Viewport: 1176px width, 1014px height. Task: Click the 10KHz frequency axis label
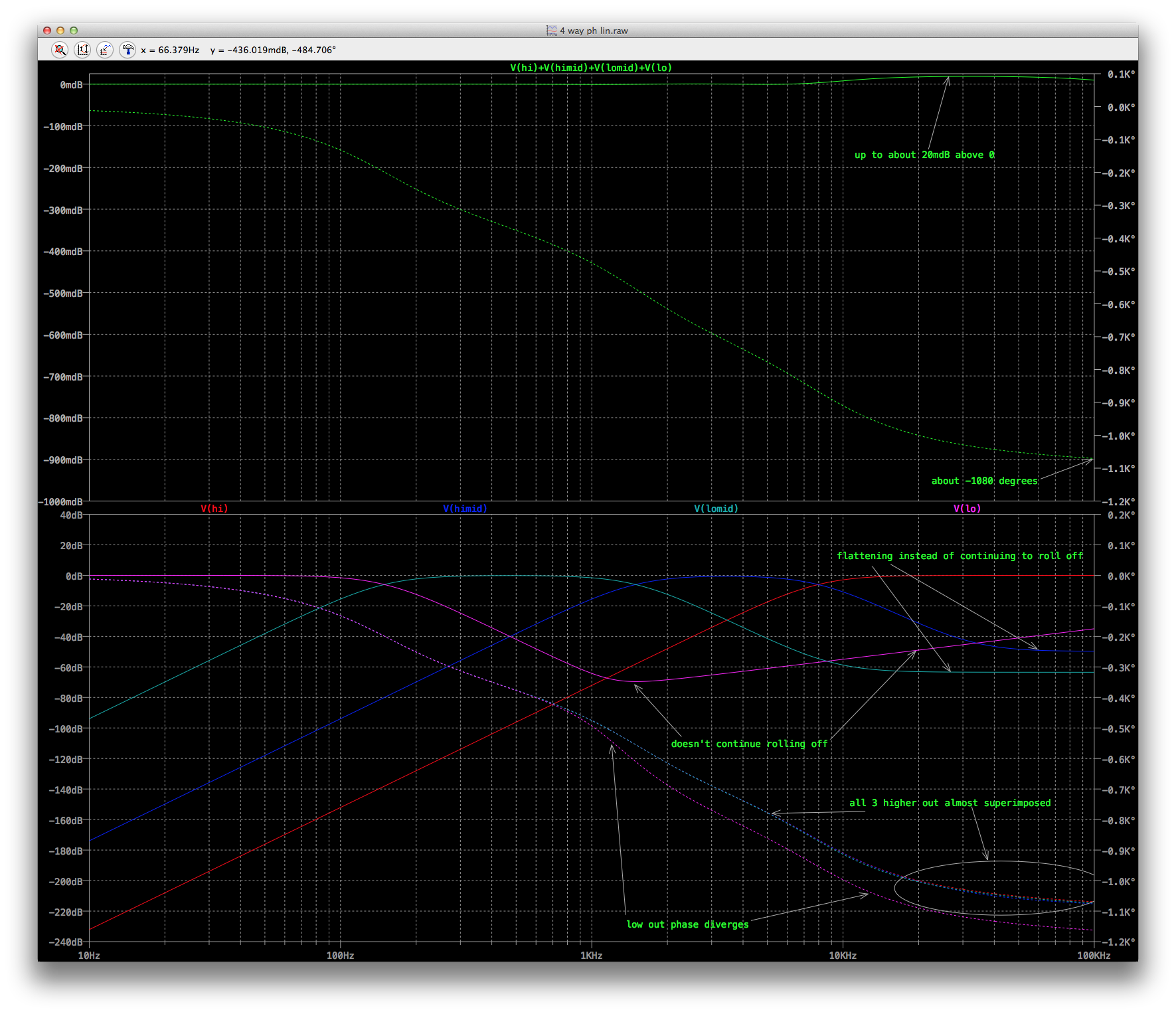pos(842,956)
